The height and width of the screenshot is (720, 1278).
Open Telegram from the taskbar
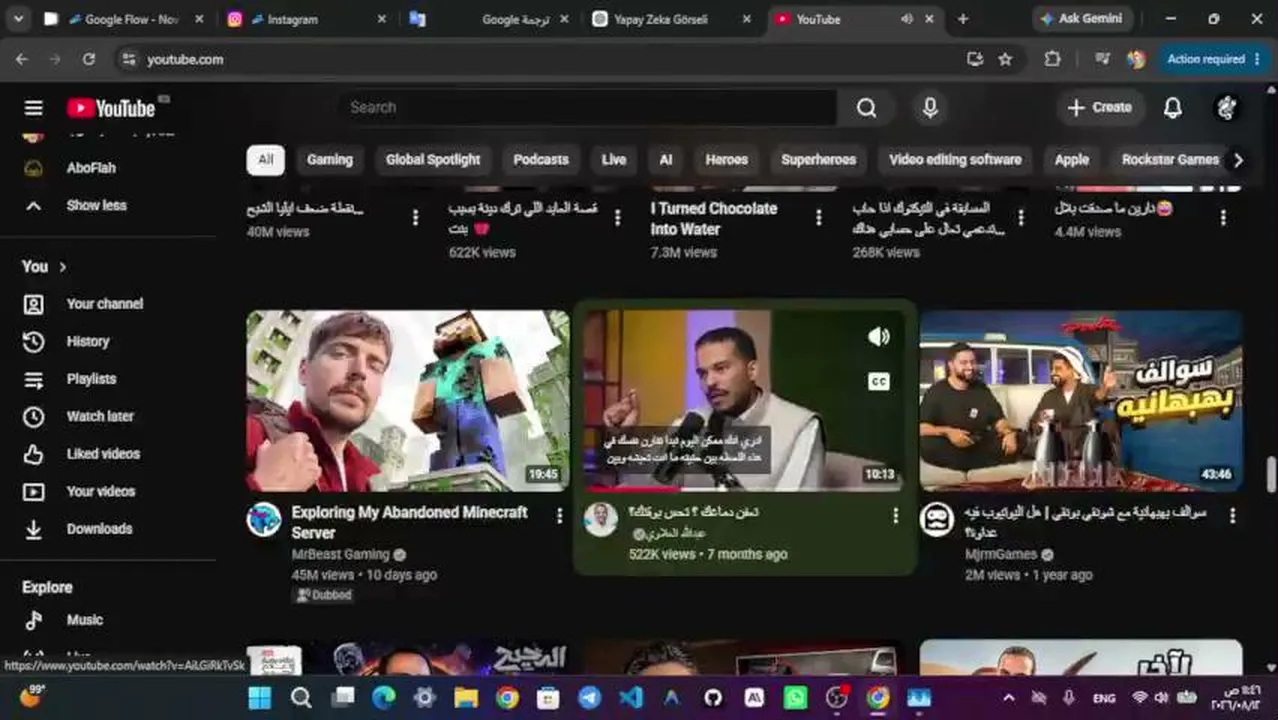click(x=590, y=698)
